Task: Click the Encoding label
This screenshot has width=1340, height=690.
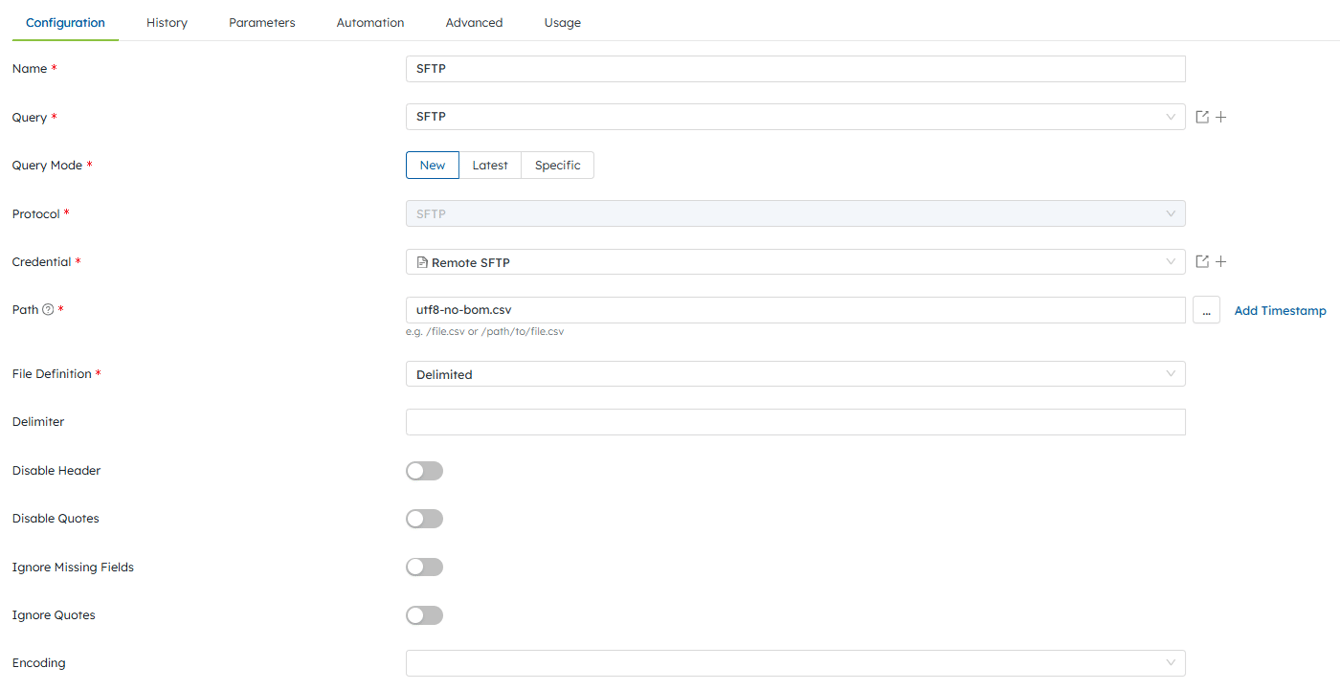Action: pyautogui.click(x=39, y=663)
